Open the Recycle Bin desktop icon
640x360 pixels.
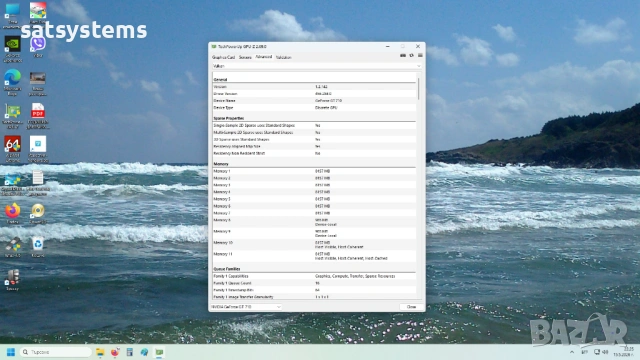38,247
